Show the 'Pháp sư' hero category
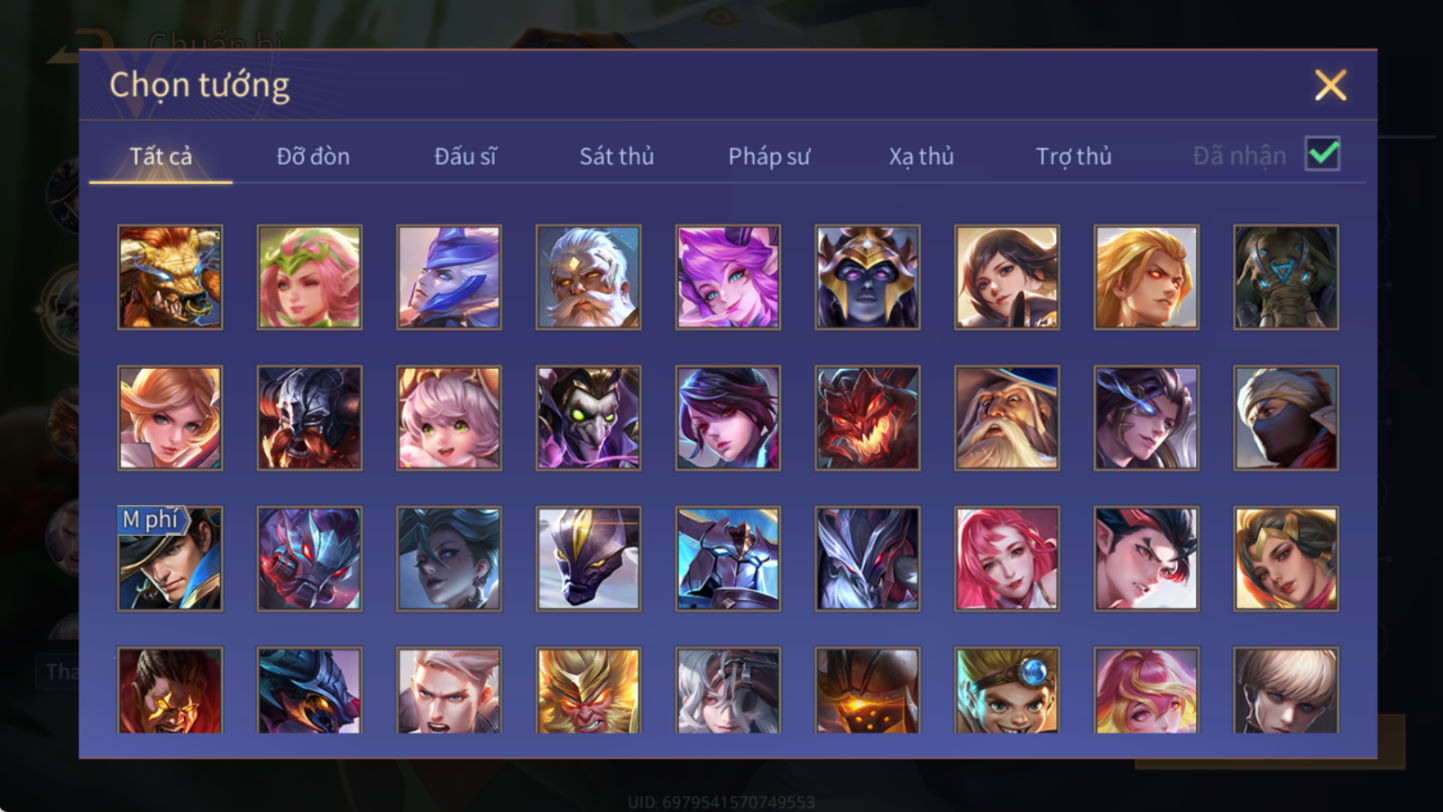The height and width of the screenshot is (812, 1443). 769,156
